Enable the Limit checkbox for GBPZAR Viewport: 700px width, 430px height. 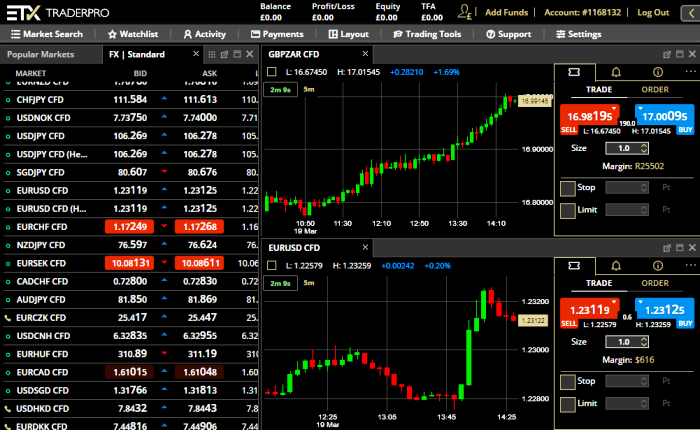(x=567, y=210)
